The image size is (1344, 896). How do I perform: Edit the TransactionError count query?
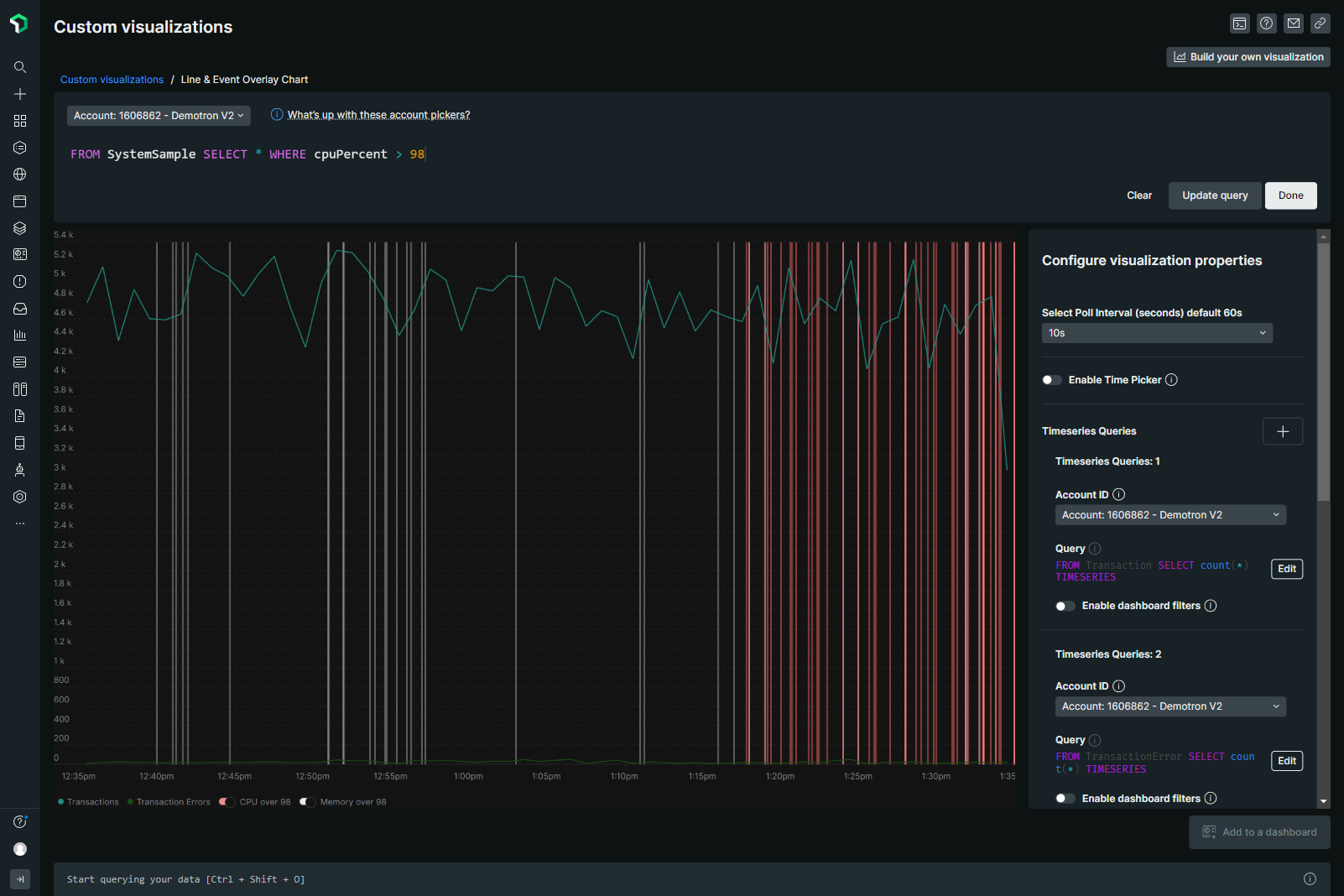(x=1287, y=761)
